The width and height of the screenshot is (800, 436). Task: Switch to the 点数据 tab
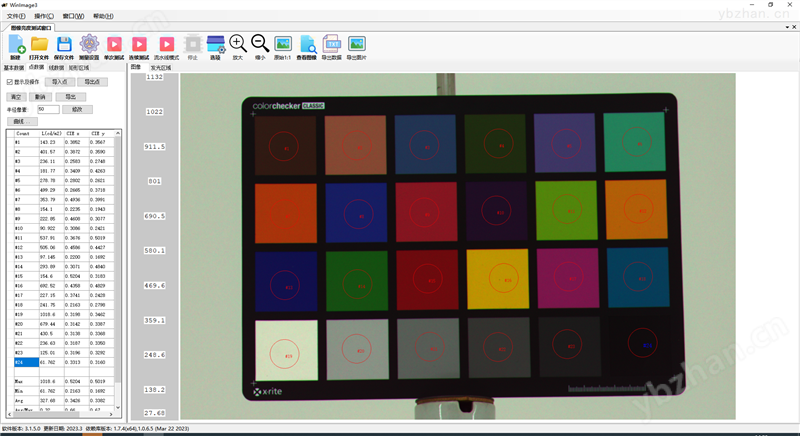click(36, 67)
